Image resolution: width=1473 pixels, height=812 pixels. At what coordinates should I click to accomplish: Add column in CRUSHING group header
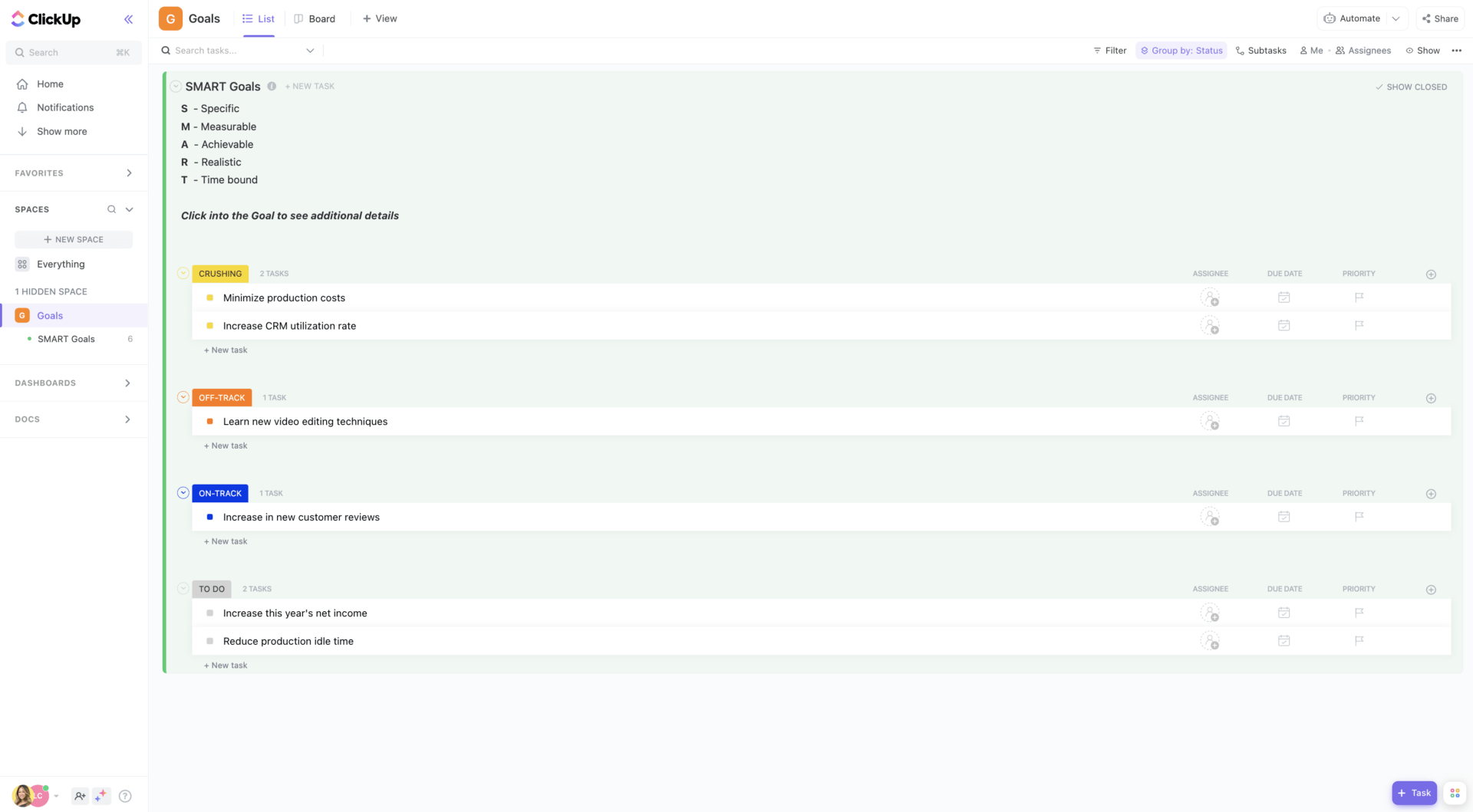[x=1431, y=274]
